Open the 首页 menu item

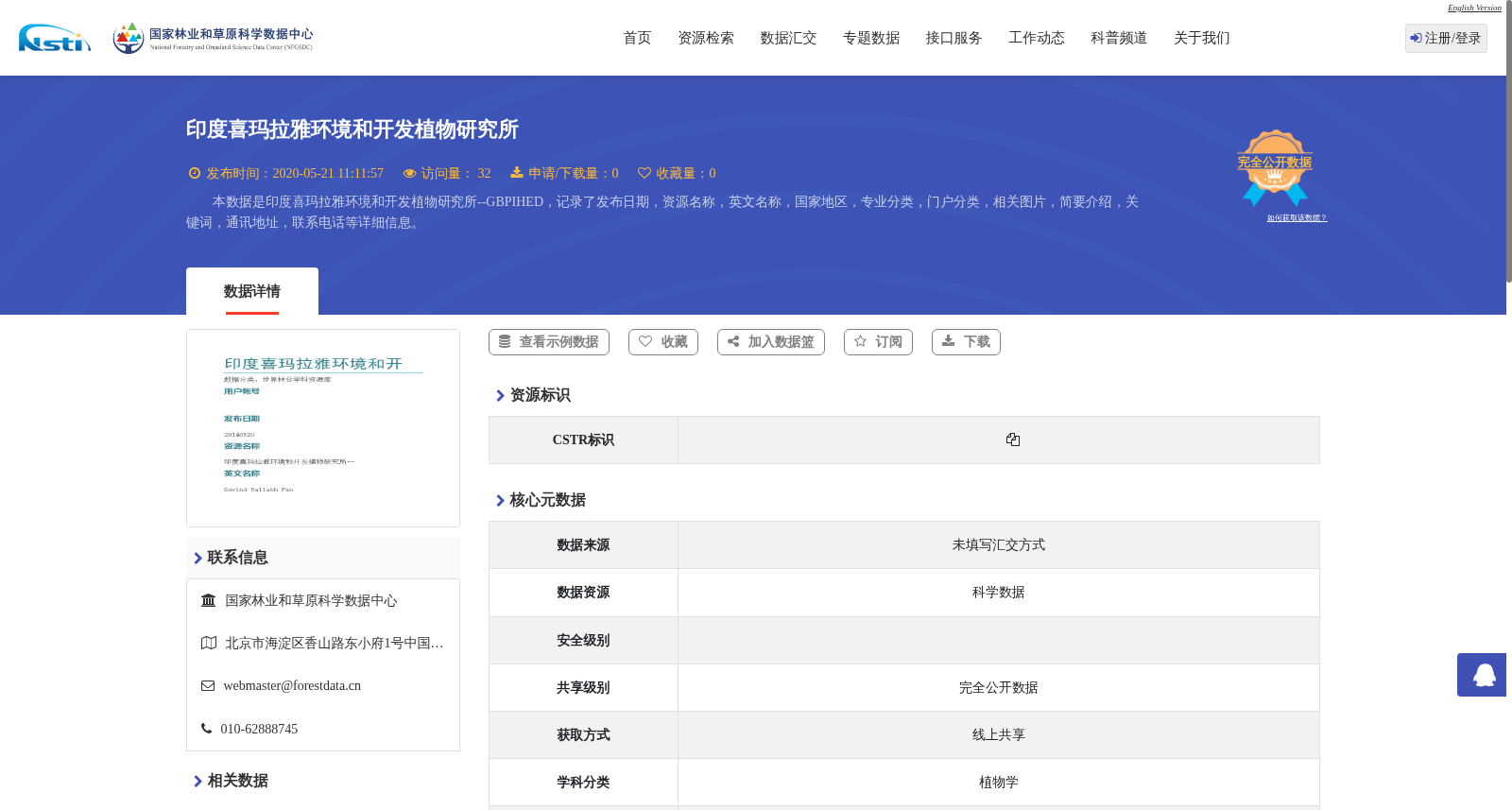[x=637, y=38]
